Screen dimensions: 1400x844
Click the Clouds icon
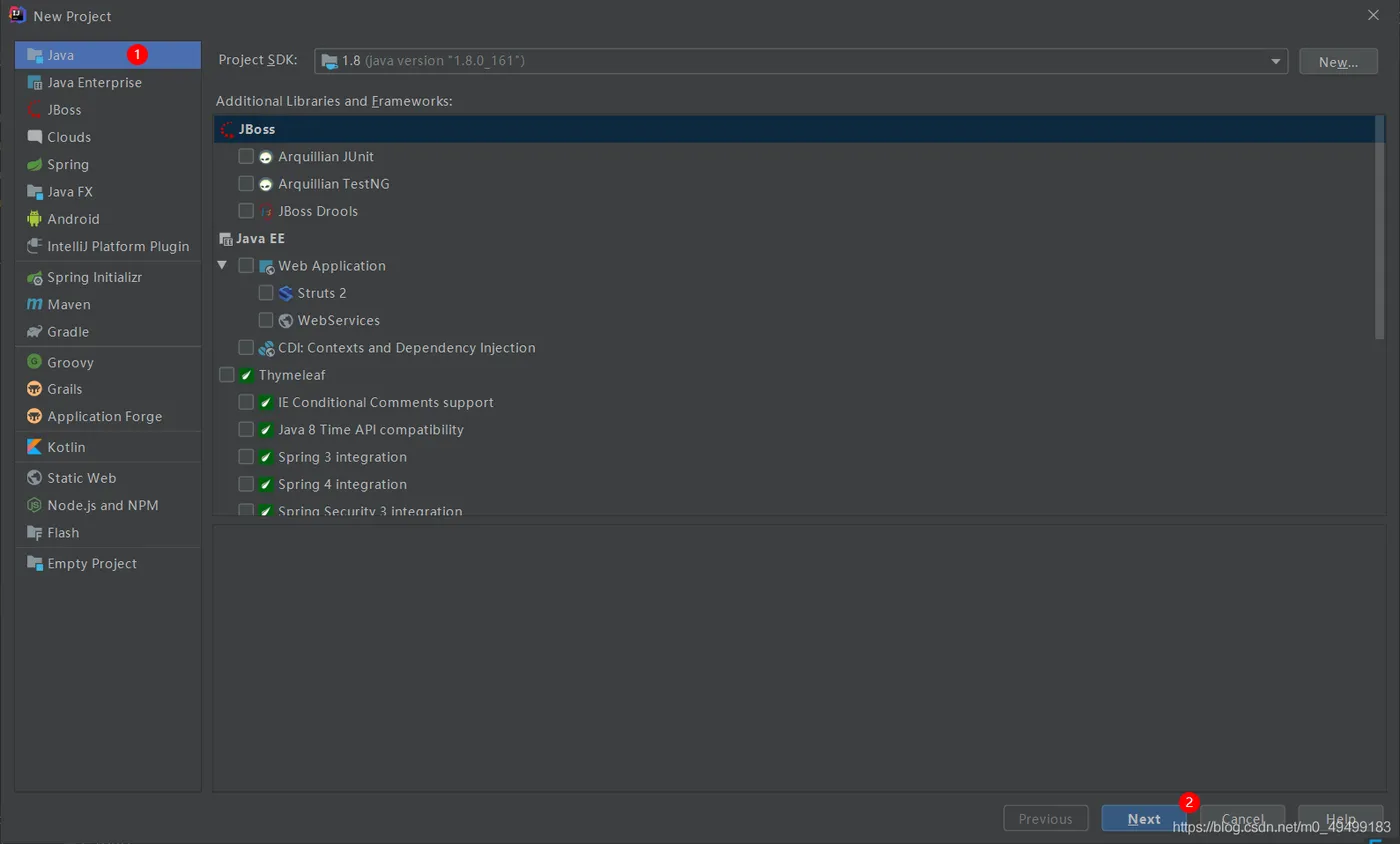pos(35,137)
